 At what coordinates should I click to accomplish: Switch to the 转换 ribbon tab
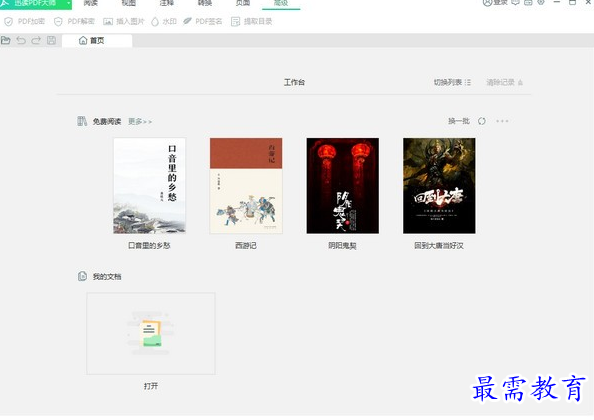click(x=205, y=3)
